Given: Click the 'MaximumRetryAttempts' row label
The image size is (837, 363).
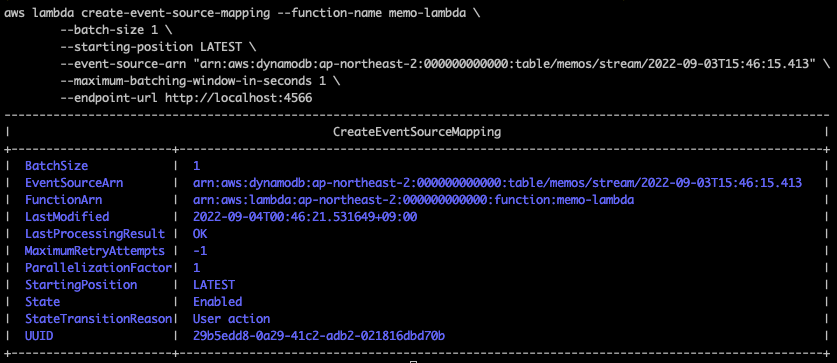Looking at the screenshot, I should click(x=94, y=250).
